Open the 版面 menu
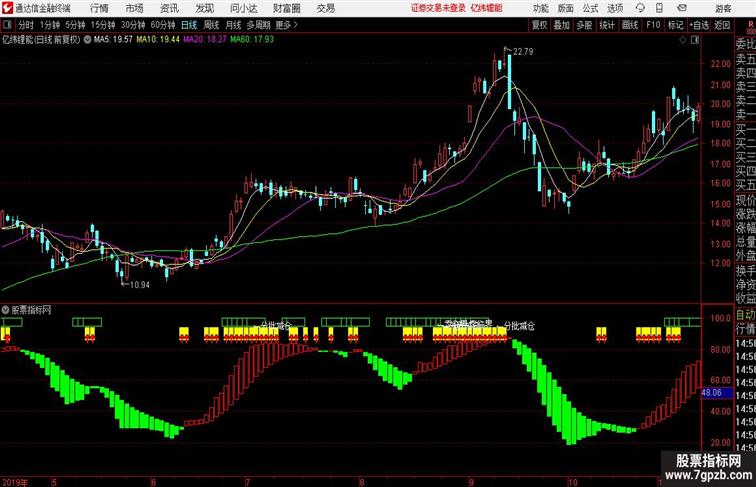Viewport: 756px width, 487px height. [x=566, y=8]
